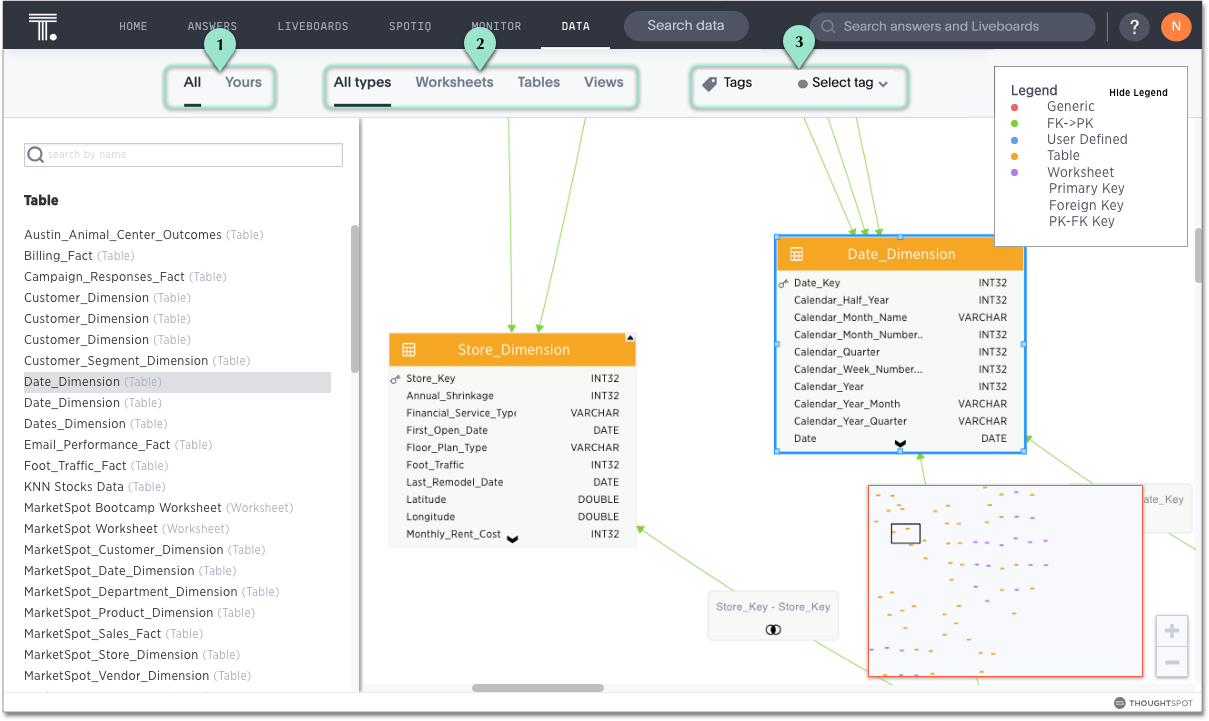Open the user profile avatar N
Image resolution: width=1209 pixels, height=721 pixels.
pos(1176,27)
